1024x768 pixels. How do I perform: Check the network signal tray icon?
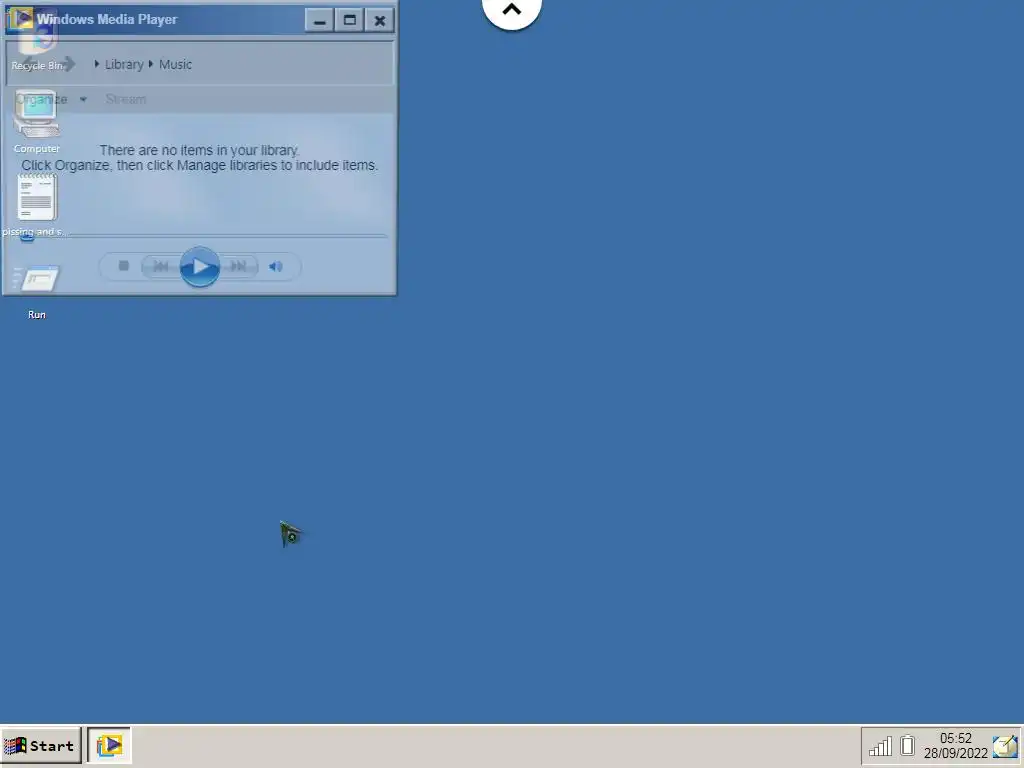(880, 746)
